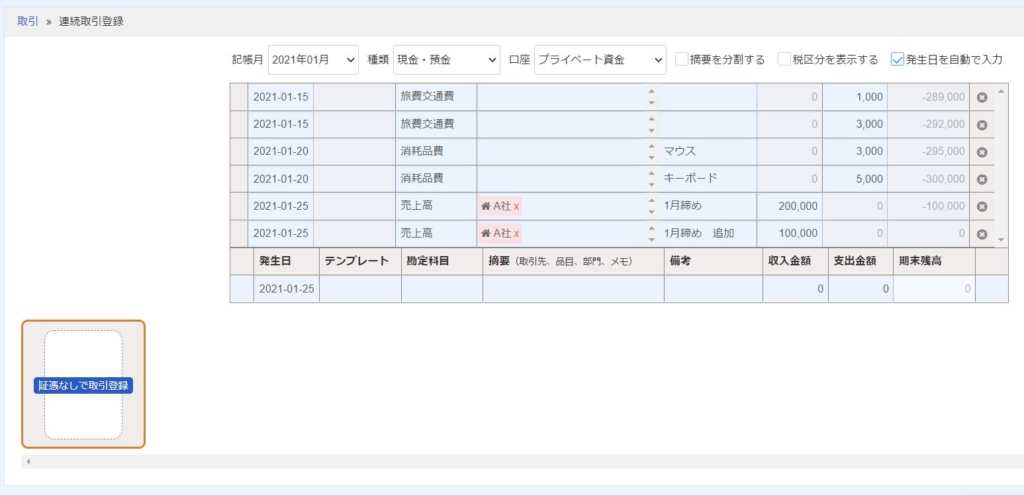
Task: Click the テンプレート field in the new entry row
Action: click(360, 289)
